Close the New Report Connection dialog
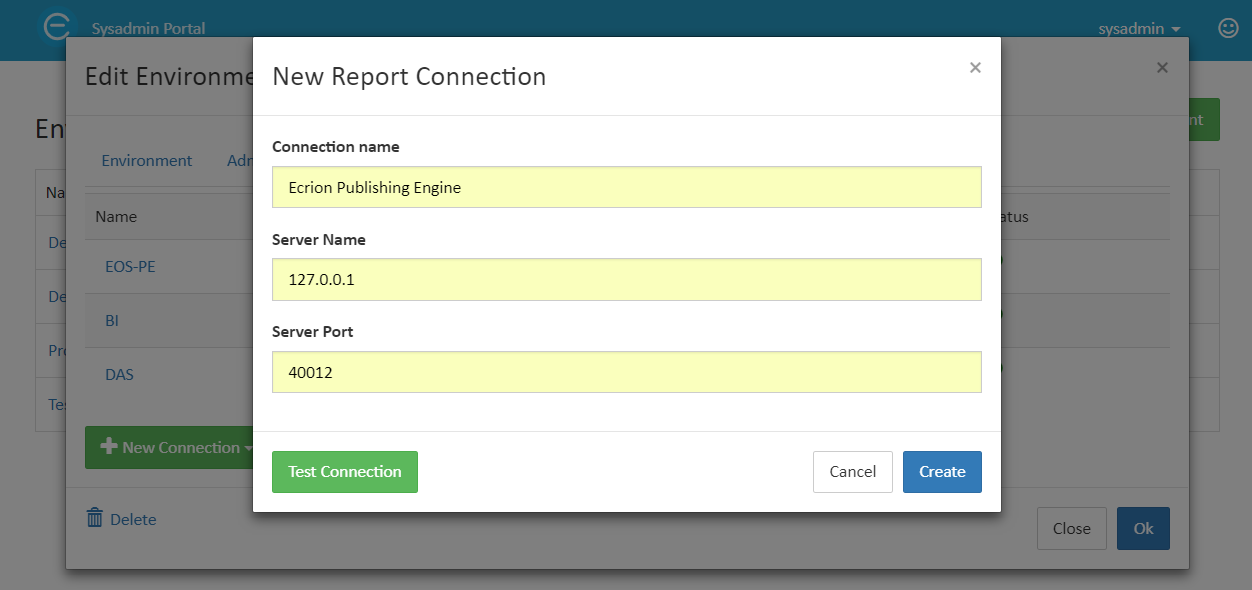Screen dimensions: 1252x590 (975, 68)
